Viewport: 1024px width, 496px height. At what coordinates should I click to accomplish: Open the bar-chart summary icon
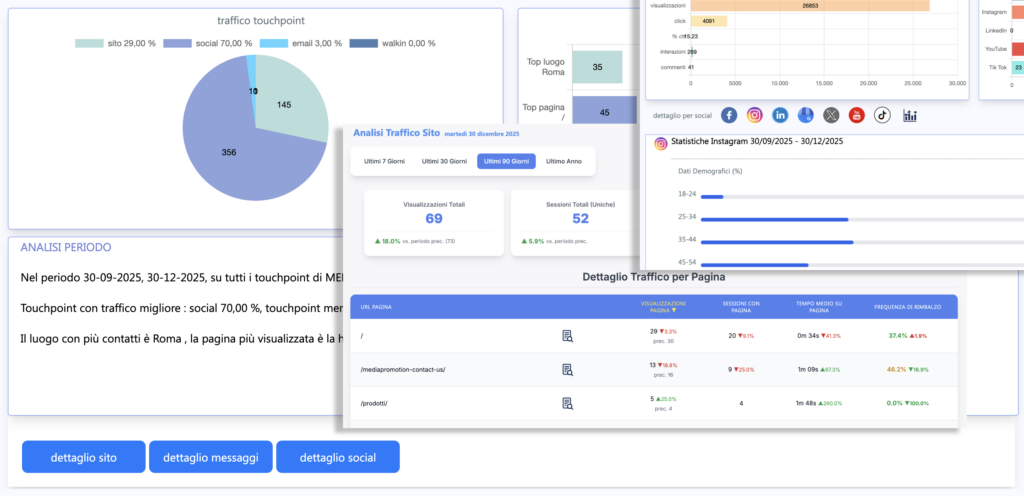[910, 116]
